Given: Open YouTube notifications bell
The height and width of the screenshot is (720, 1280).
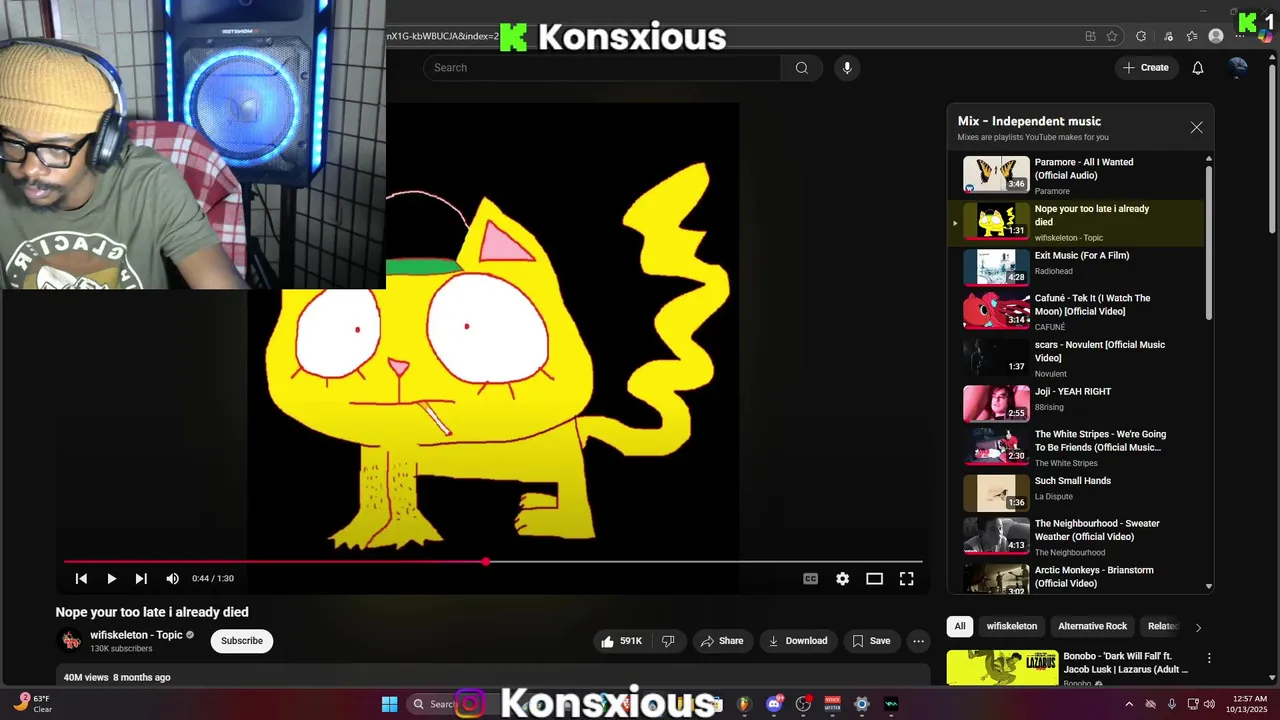Looking at the screenshot, I should click(1198, 68).
